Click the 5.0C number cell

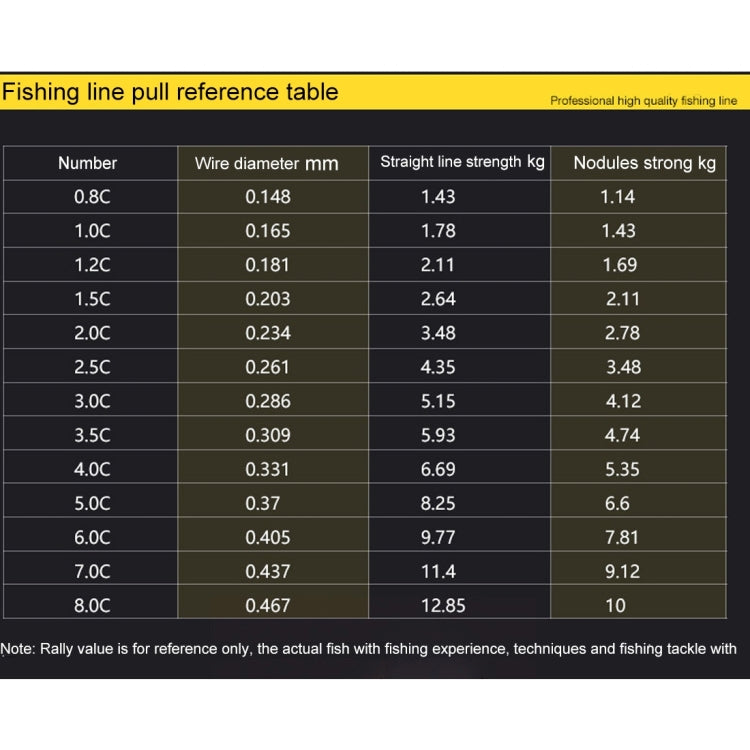[x=90, y=503]
